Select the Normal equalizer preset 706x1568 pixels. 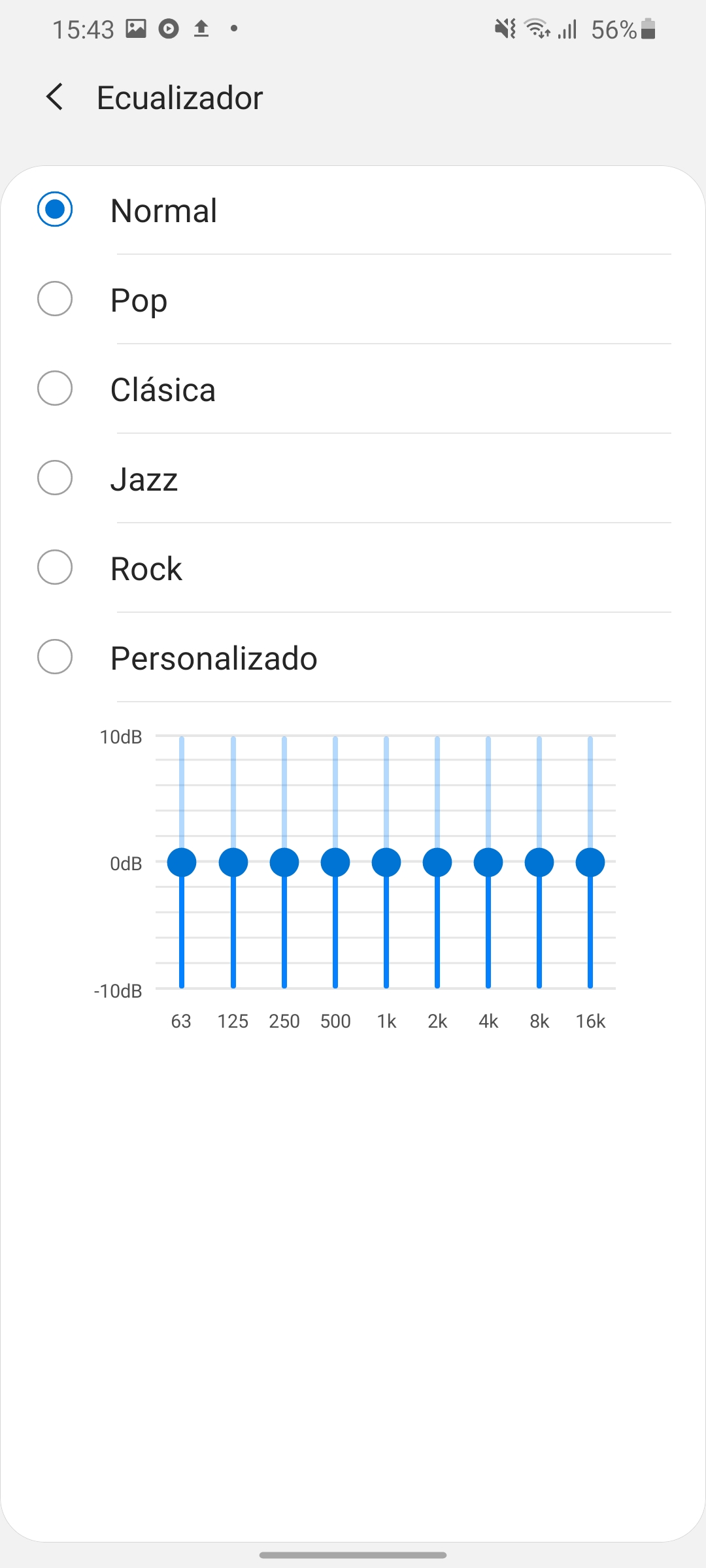point(353,210)
